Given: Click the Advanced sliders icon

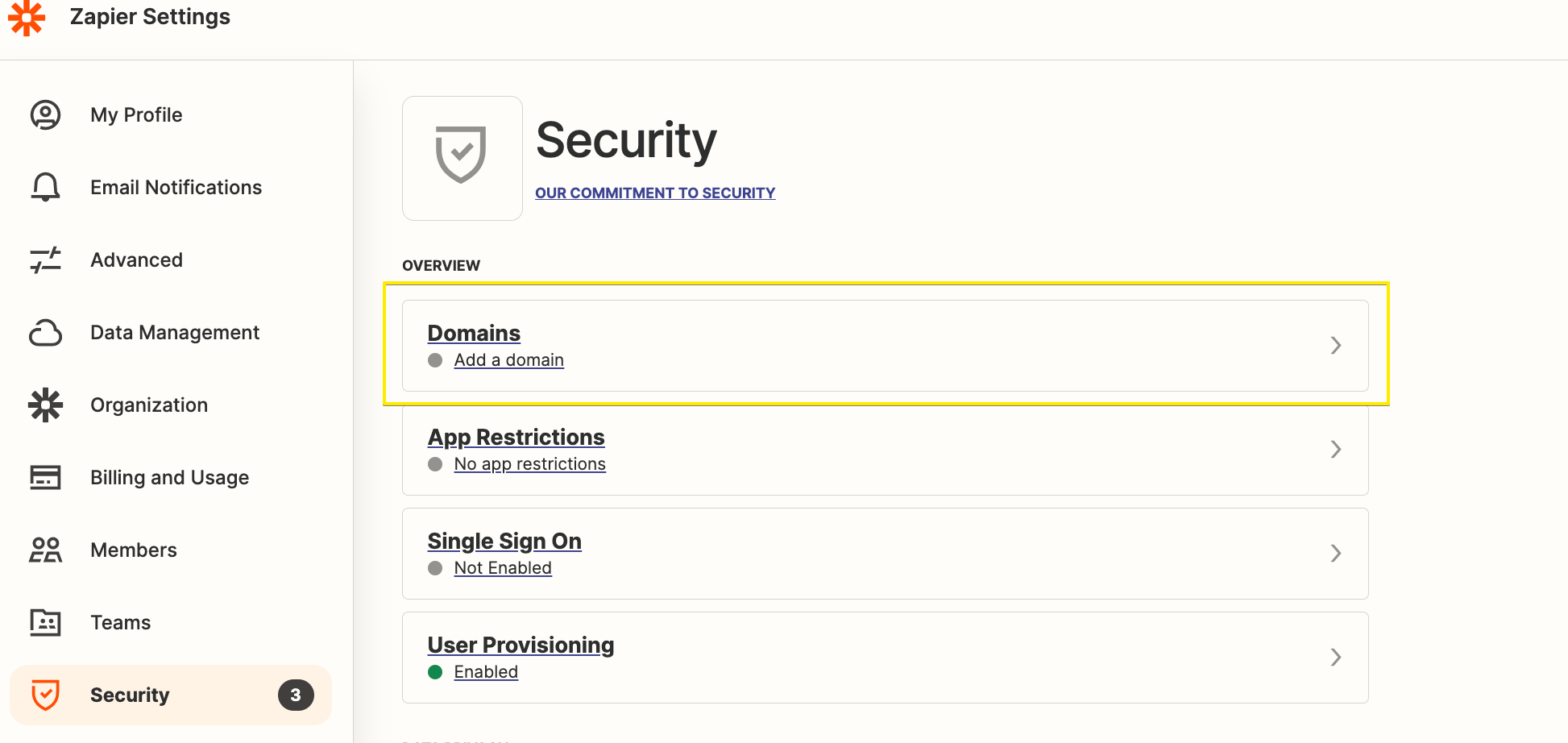Looking at the screenshot, I should [x=45, y=260].
